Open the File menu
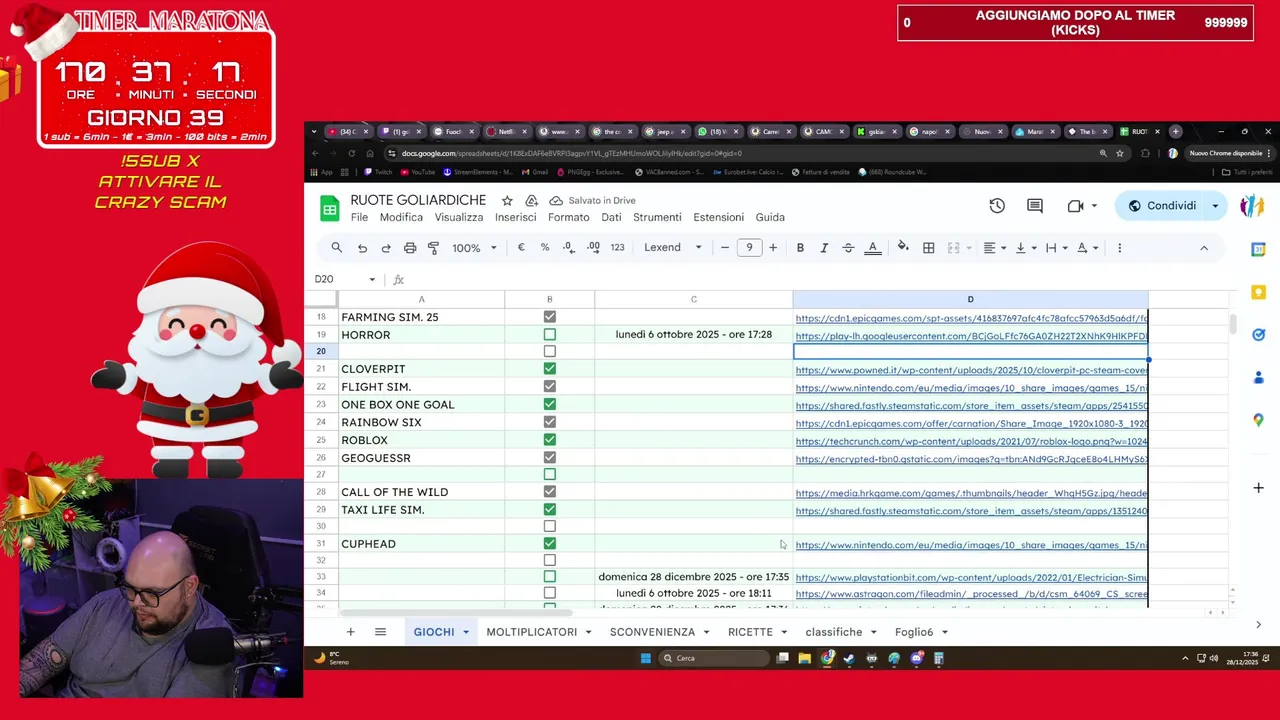This screenshot has width=1280, height=720. pyautogui.click(x=359, y=217)
